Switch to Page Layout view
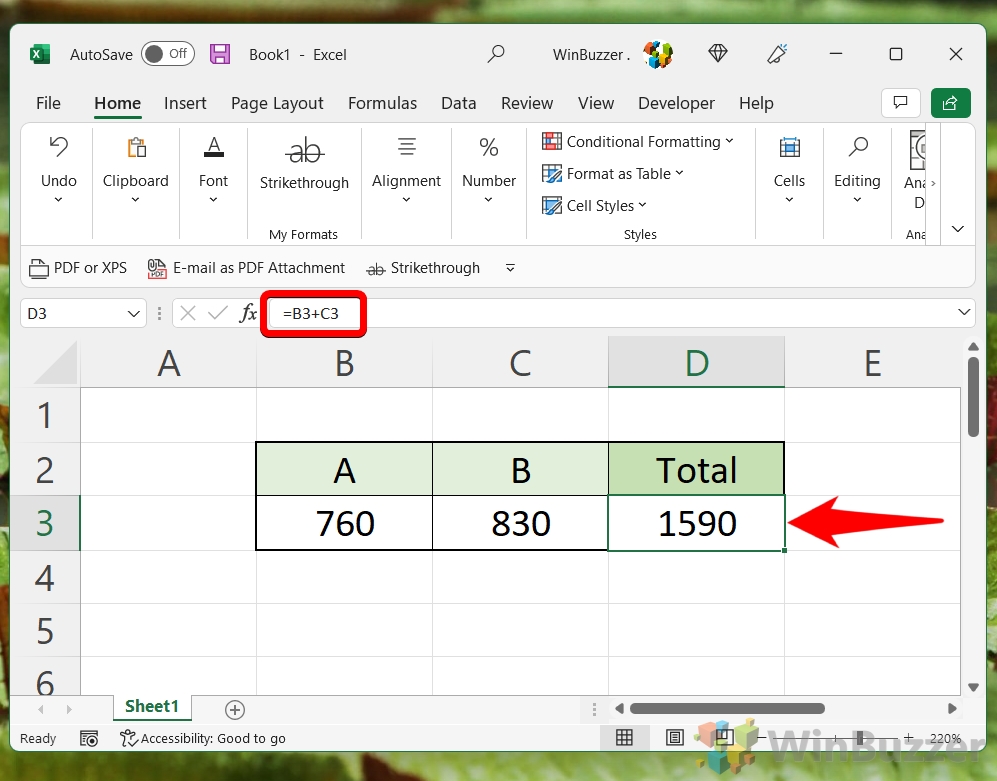Screen dimensions: 997x781 [675, 738]
